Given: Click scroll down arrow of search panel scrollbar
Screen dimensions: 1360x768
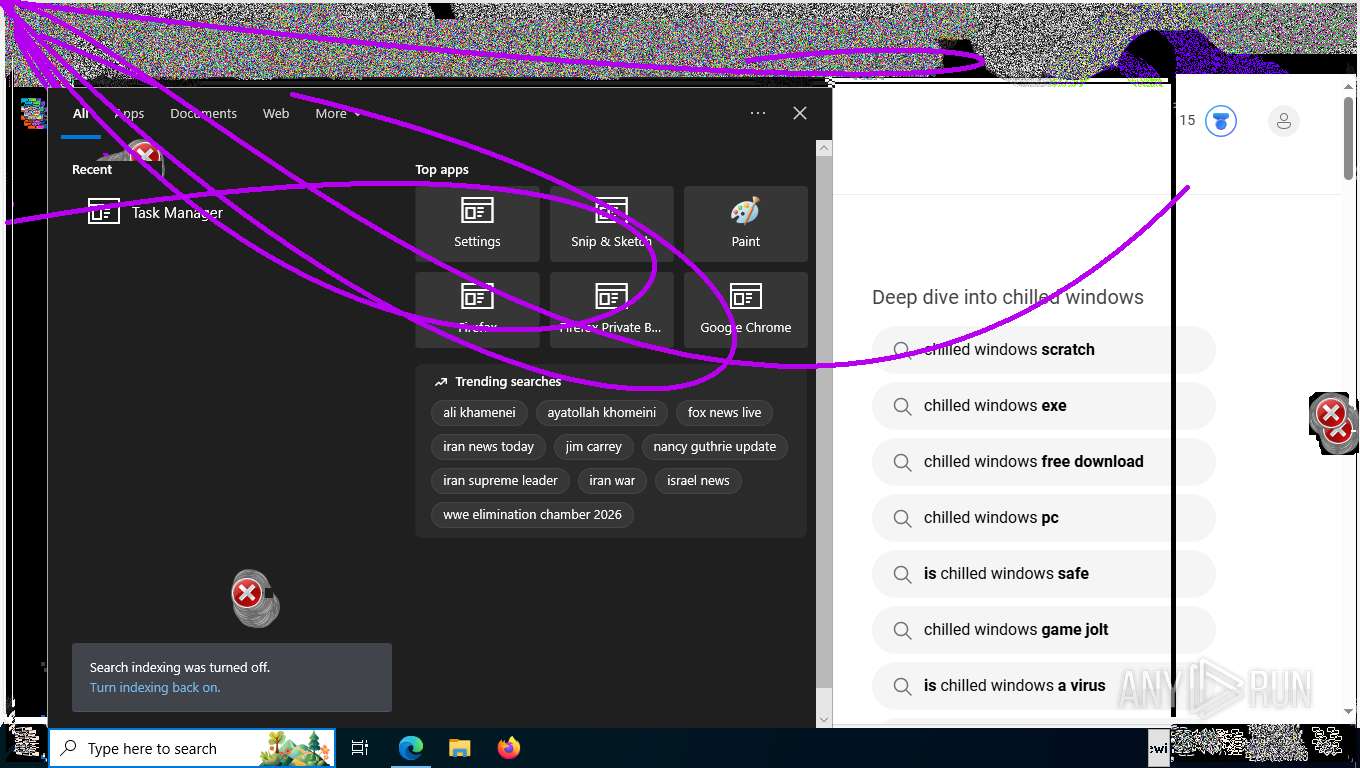Looking at the screenshot, I should (824, 719).
